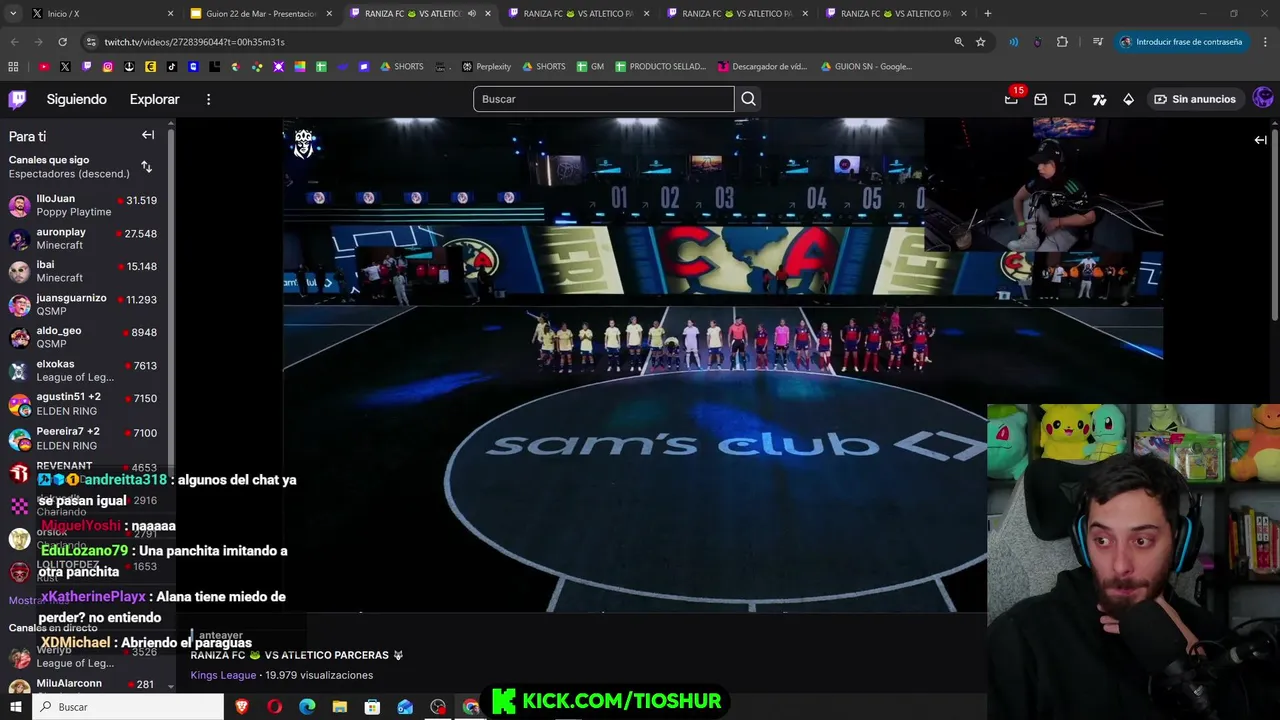
Task: Open the Twitch Bits diamond icon
Action: click(x=1128, y=99)
